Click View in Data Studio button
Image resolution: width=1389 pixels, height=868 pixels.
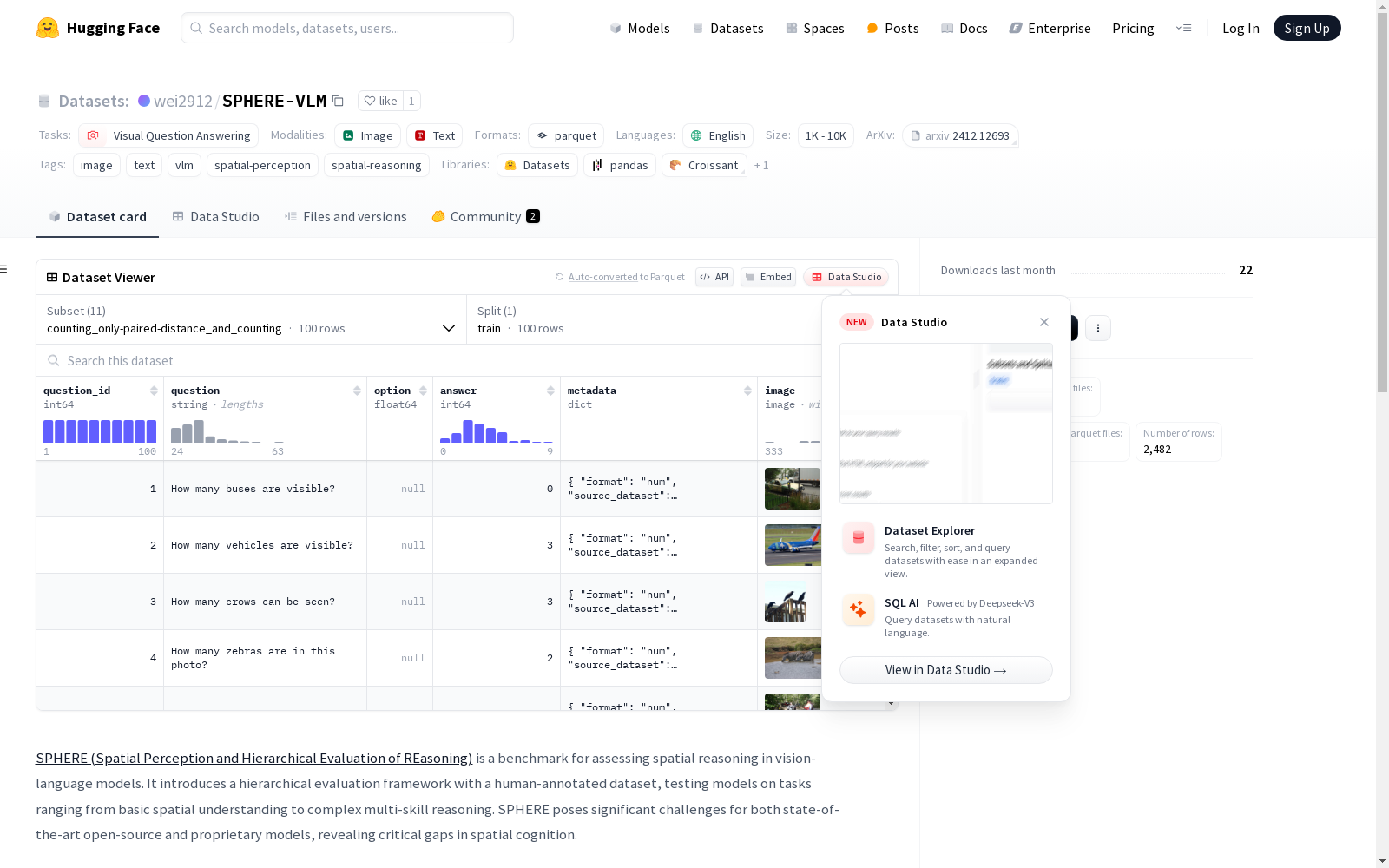(x=946, y=670)
